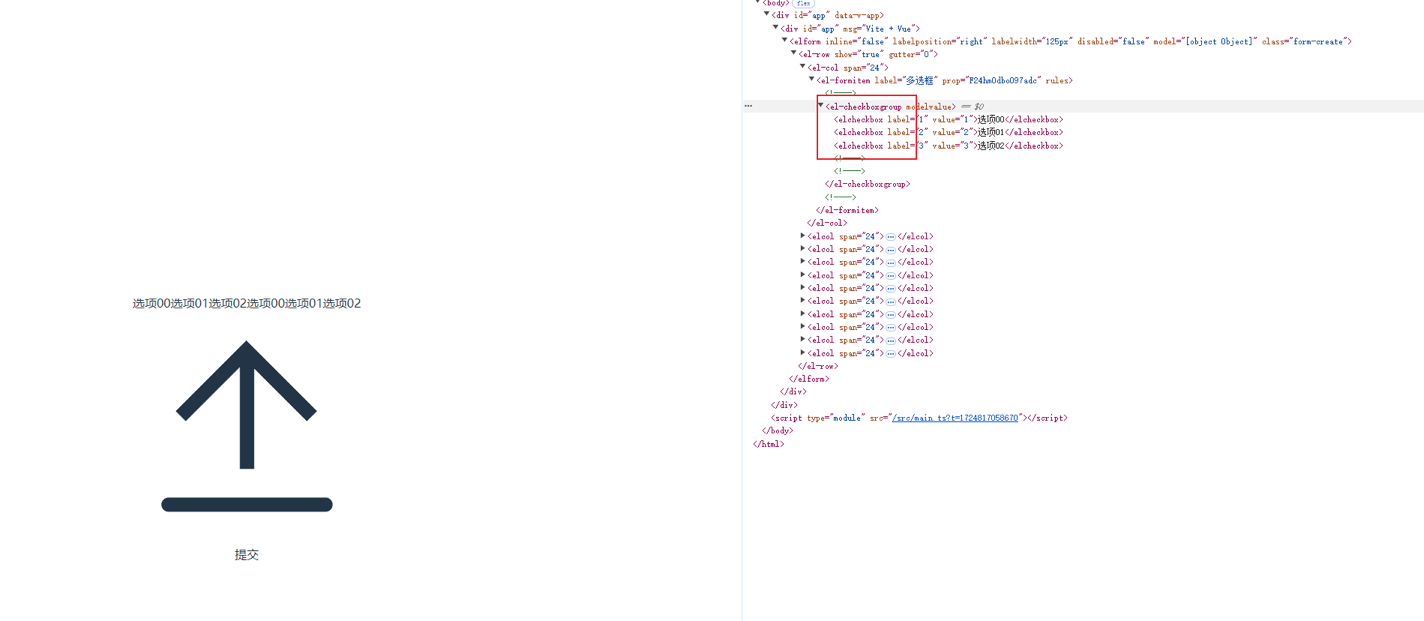Collapse the el-formitem node labeled 多选框
The image size is (1424, 621).
[812, 80]
